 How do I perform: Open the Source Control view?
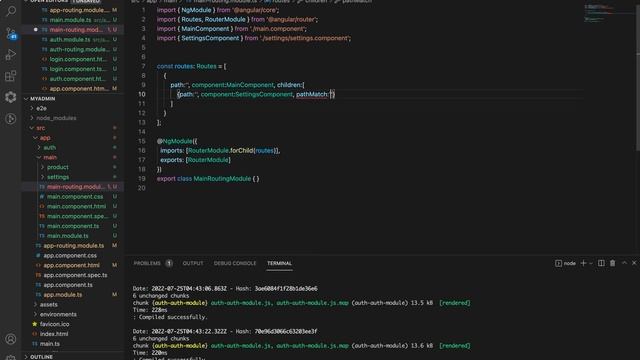(11, 33)
